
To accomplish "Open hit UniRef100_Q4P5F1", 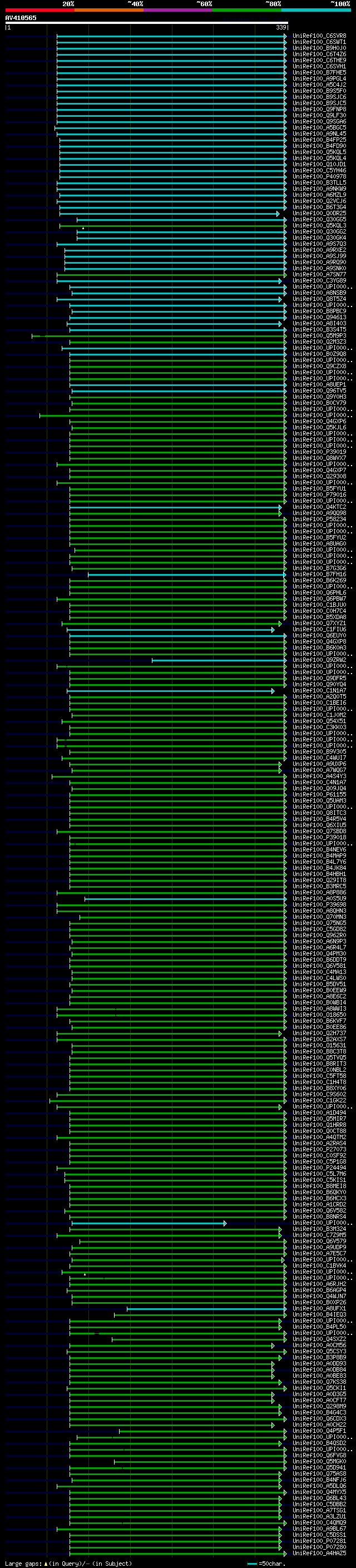I will 319,1431.
